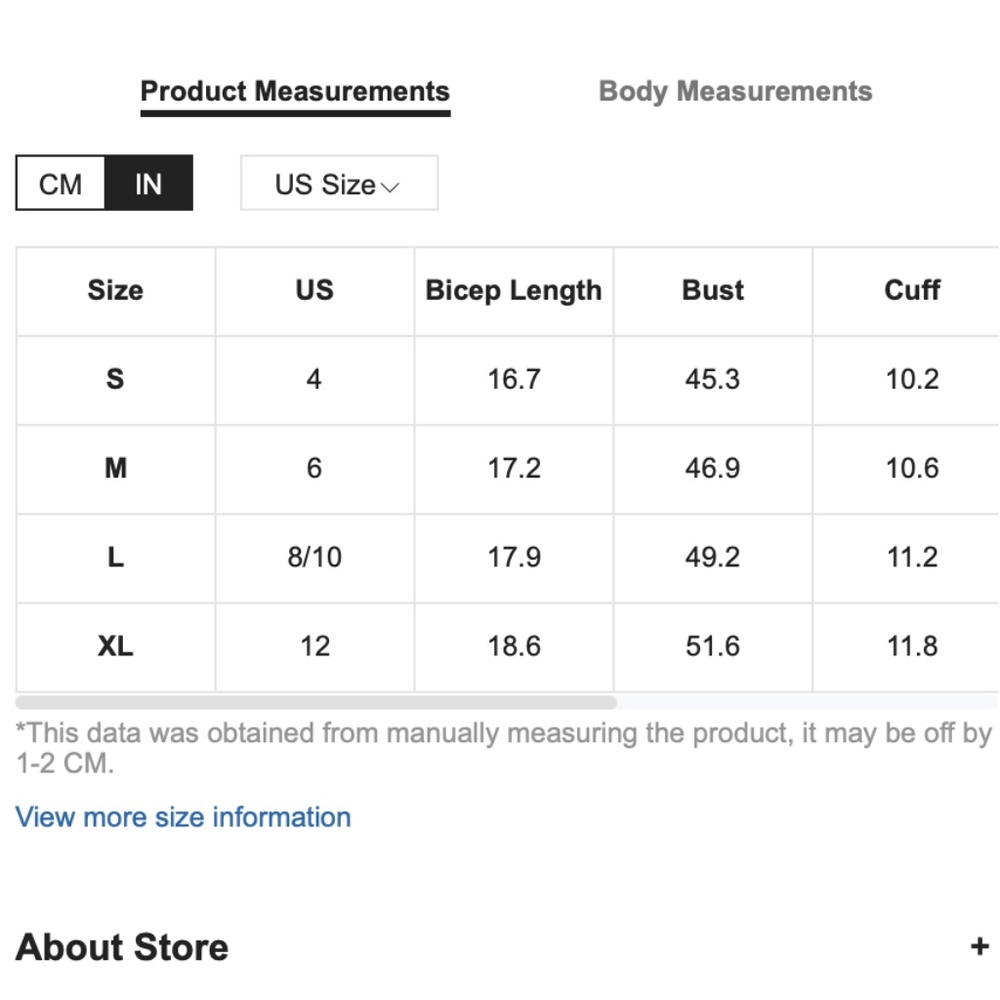This screenshot has width=1000, height=1000.
Task: Switch to Product Measurements tab
Action: pyautogui.click(x=295, y=92)
